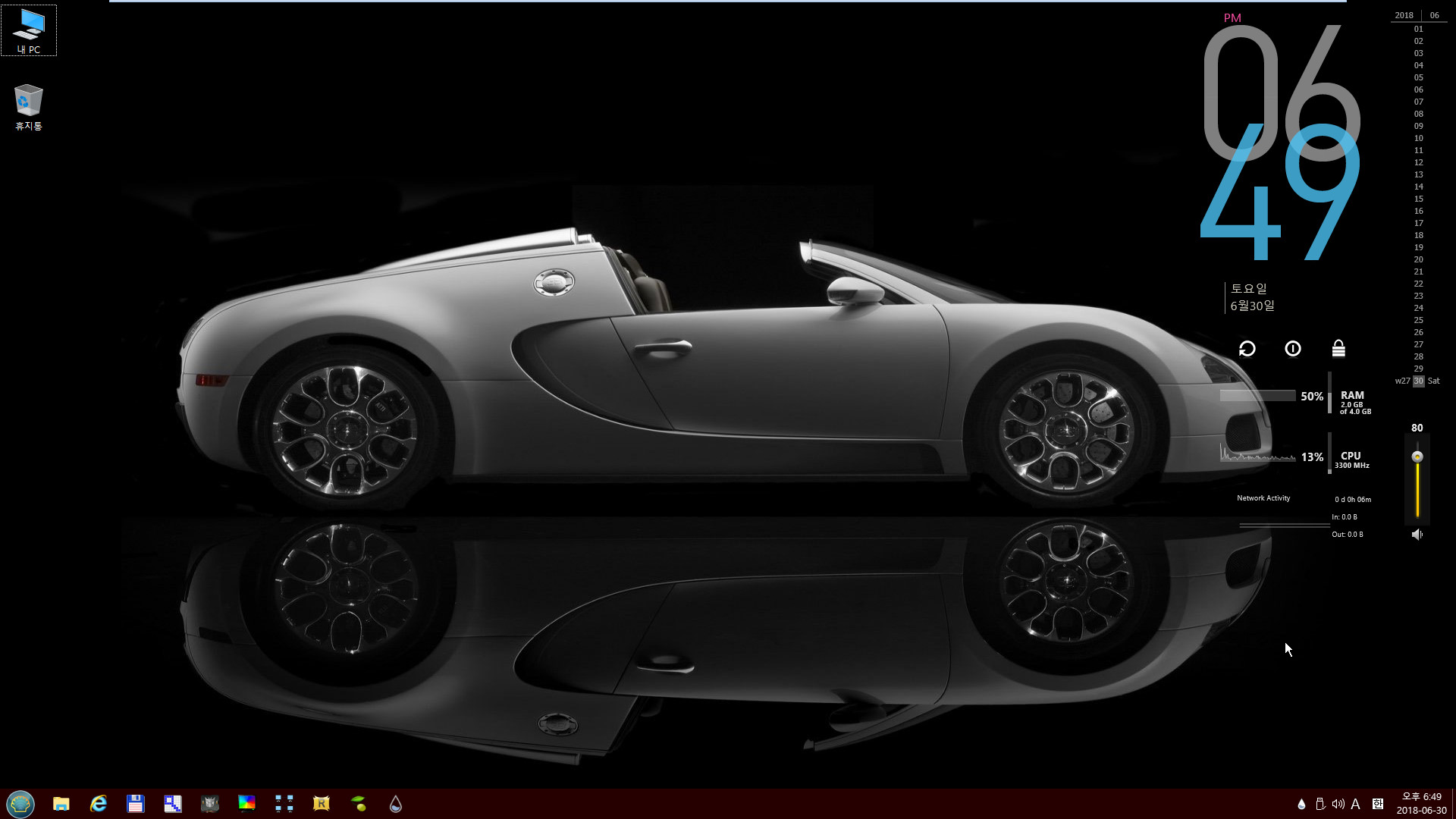1456x819 pixels.
Task: Toggle the input mode A indicator
Action: pos(1355,804)
